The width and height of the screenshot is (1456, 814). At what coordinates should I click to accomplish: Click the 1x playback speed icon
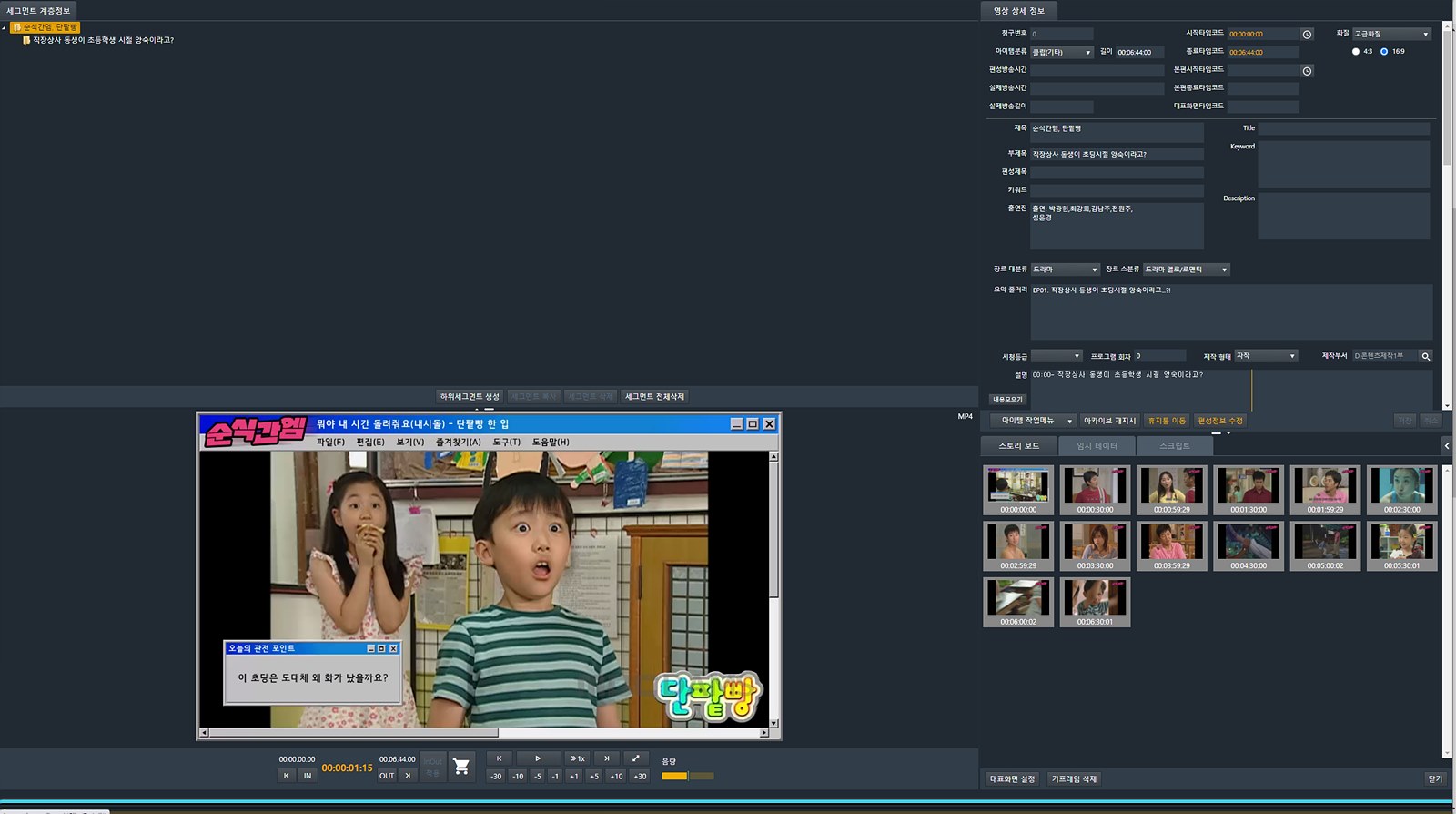577,758
